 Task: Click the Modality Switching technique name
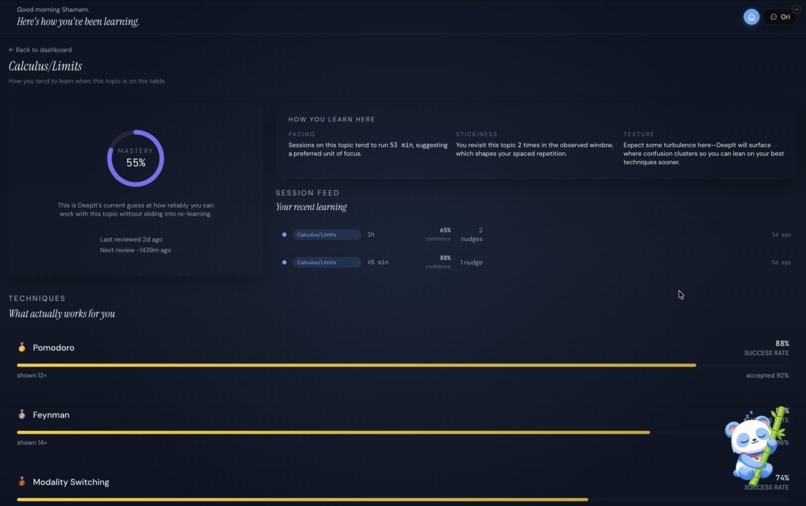click(x=71, y=482)
